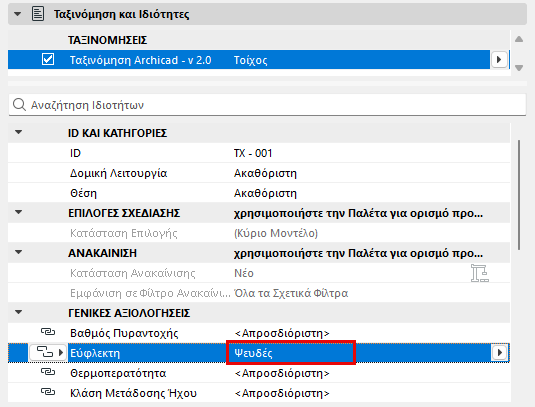Click the ΓΕΝΙΚΕΣ ΑΞΙΟΛΟΓΗΣΕΙΣ group header text
The width and height of the screenshot is (535, 407).
click(x=129, y=313)
